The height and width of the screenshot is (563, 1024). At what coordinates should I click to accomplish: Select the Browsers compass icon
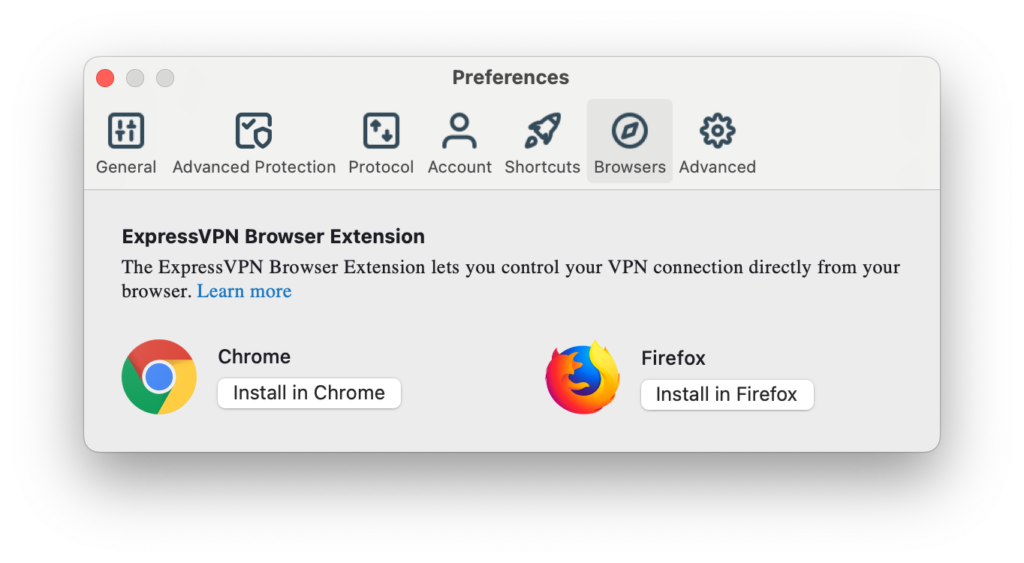coord(630,131)
